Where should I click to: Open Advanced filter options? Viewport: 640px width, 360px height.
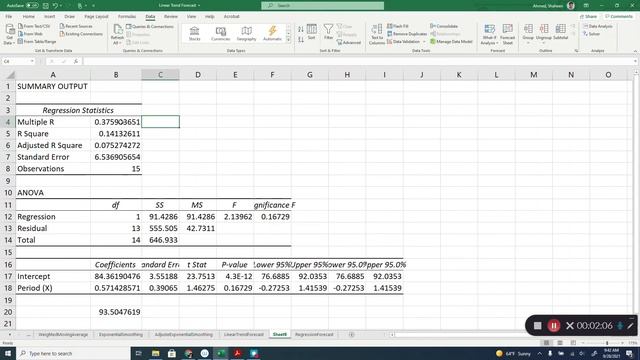[x=349, y=42]
